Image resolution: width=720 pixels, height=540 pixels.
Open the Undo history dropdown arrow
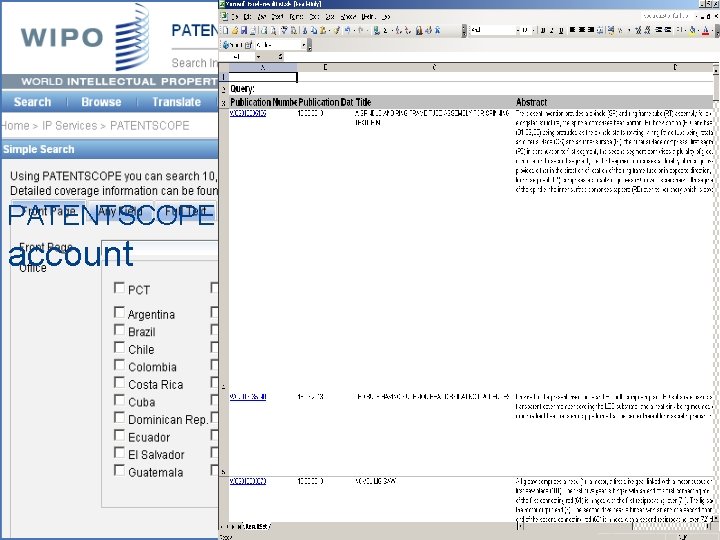(354, 30)
